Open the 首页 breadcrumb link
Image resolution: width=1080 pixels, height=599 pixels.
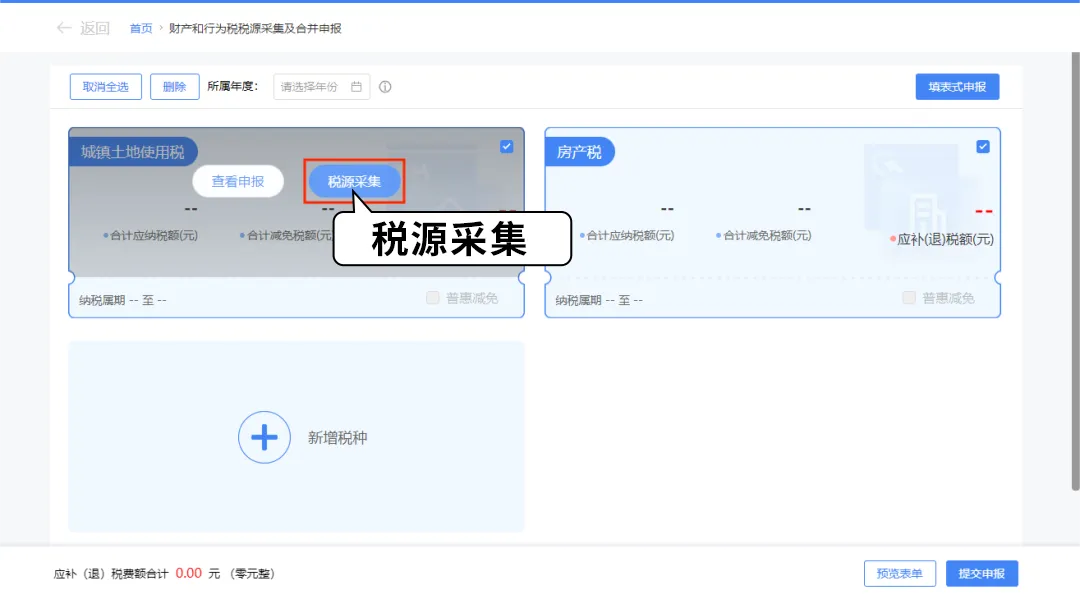pos(141,28)
